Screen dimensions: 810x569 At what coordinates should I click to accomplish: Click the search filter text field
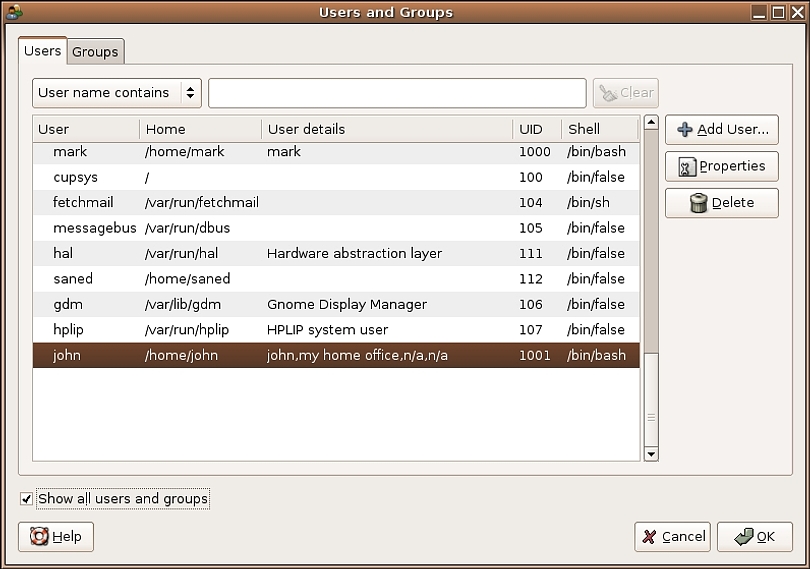tap(397, 93)
